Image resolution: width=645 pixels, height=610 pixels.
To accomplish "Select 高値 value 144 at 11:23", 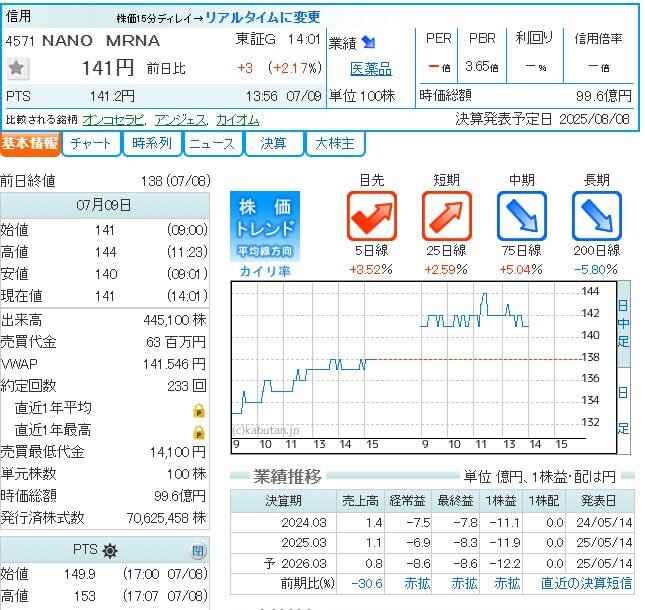I will tap(106, 252).
